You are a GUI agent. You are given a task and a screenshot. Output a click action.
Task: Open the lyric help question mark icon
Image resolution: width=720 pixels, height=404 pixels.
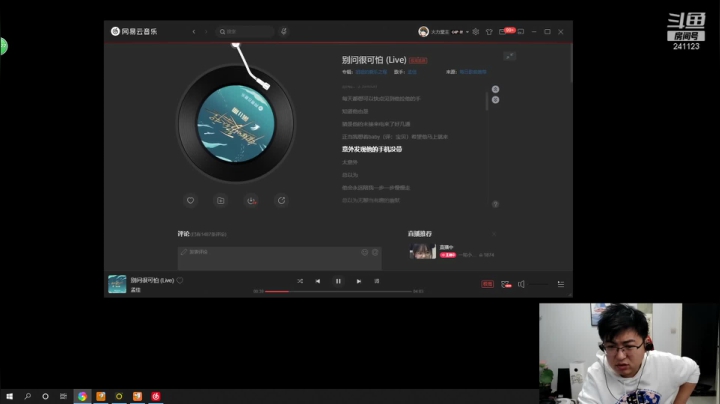(x=495, y=204)
